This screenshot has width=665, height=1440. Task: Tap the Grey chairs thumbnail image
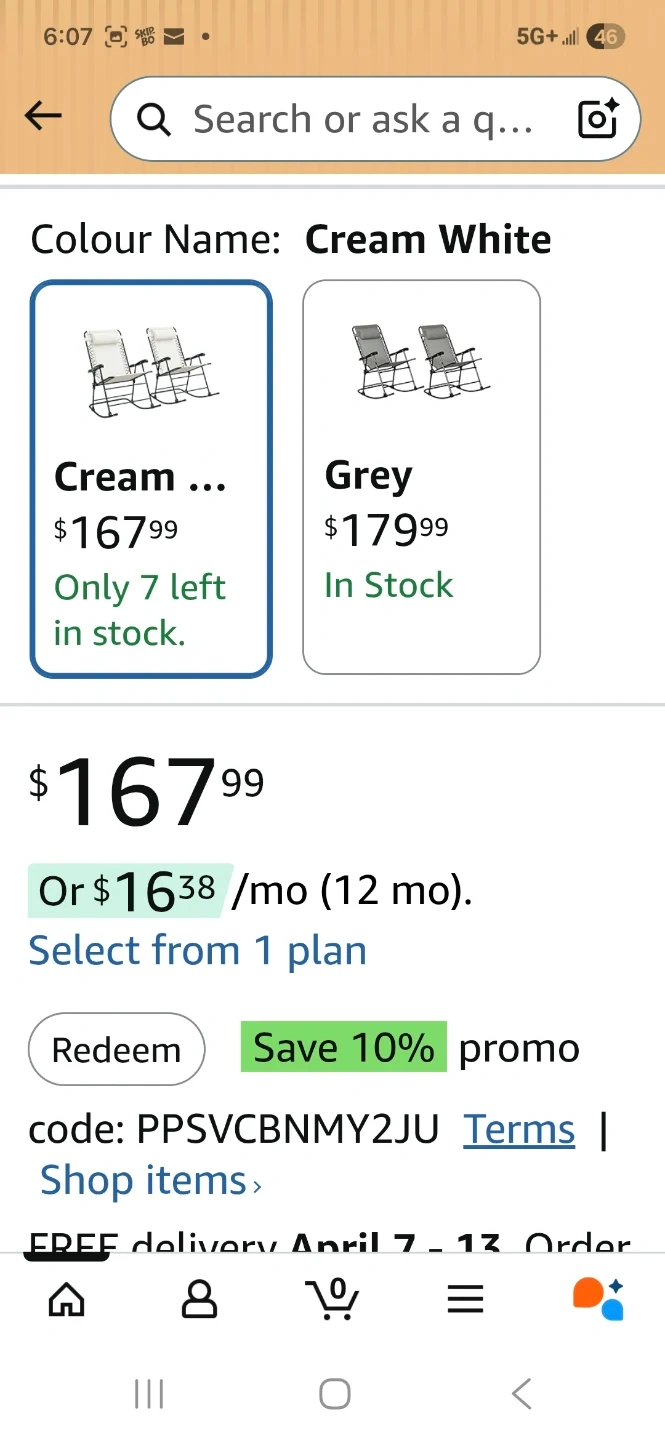[x=421, y=362]
